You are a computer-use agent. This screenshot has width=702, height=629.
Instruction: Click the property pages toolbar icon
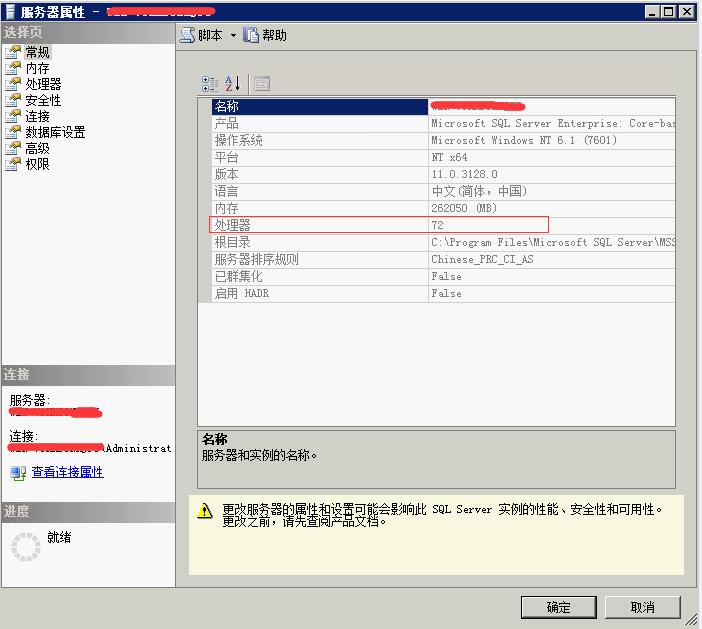pyautogui.click(x=262, y=84)
